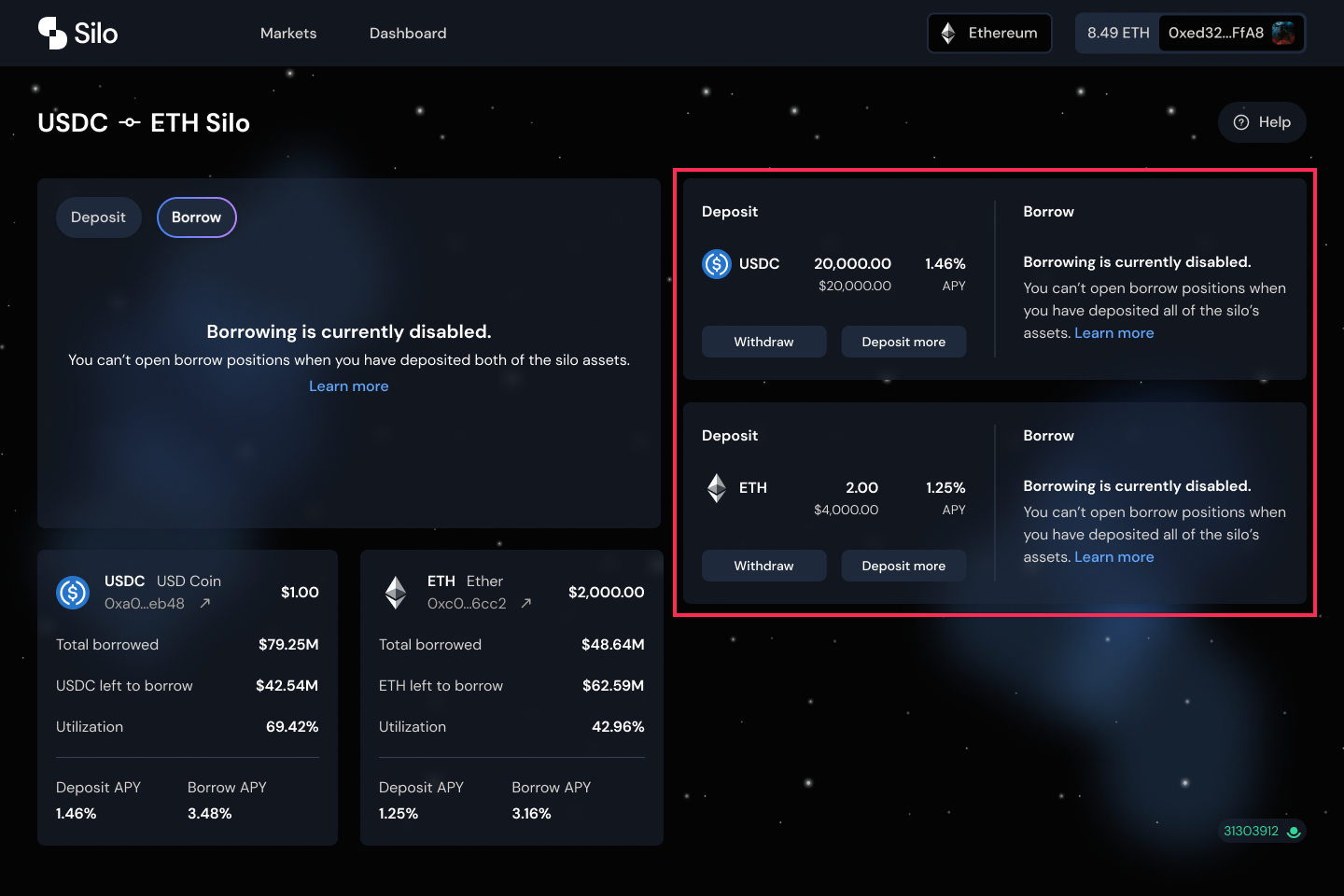Click USDC left to borrow $42.54M
This screenshot has width=1344, height=896.
287,685
